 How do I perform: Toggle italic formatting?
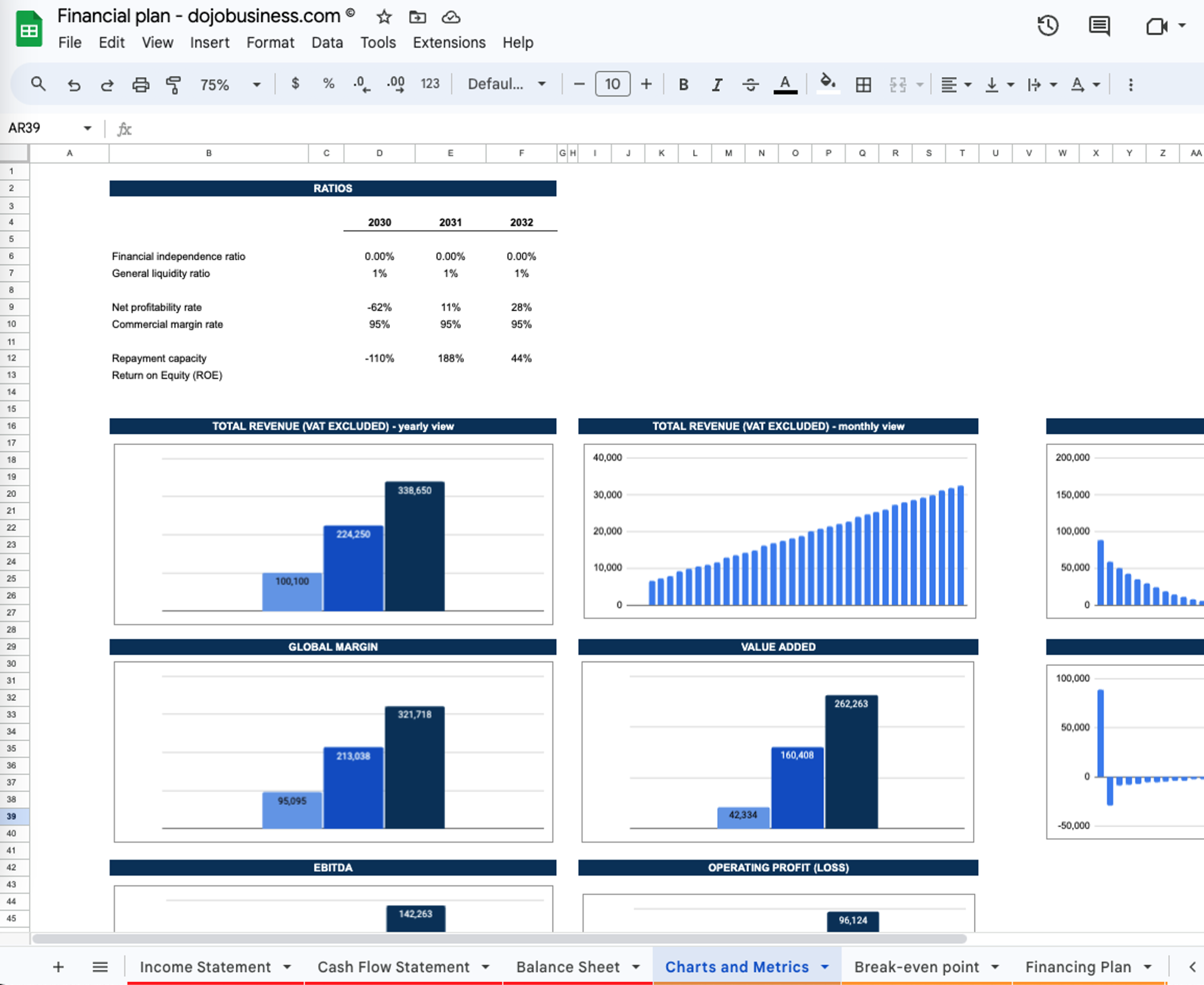(716, 84)
